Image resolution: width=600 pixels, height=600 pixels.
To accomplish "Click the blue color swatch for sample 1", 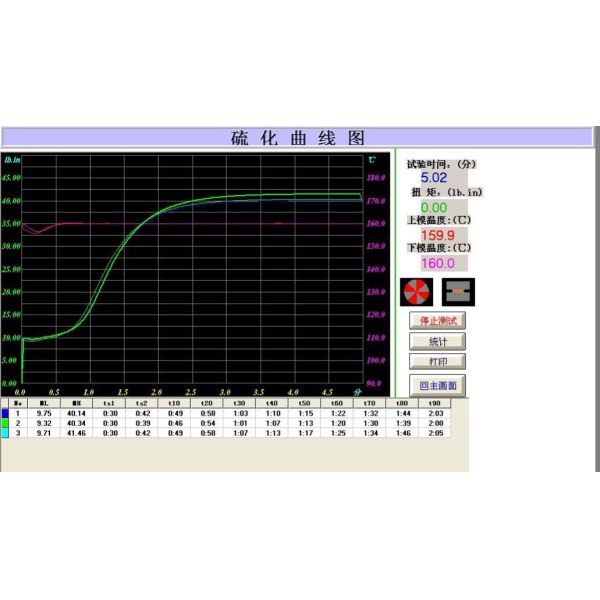I will point(6,412).
